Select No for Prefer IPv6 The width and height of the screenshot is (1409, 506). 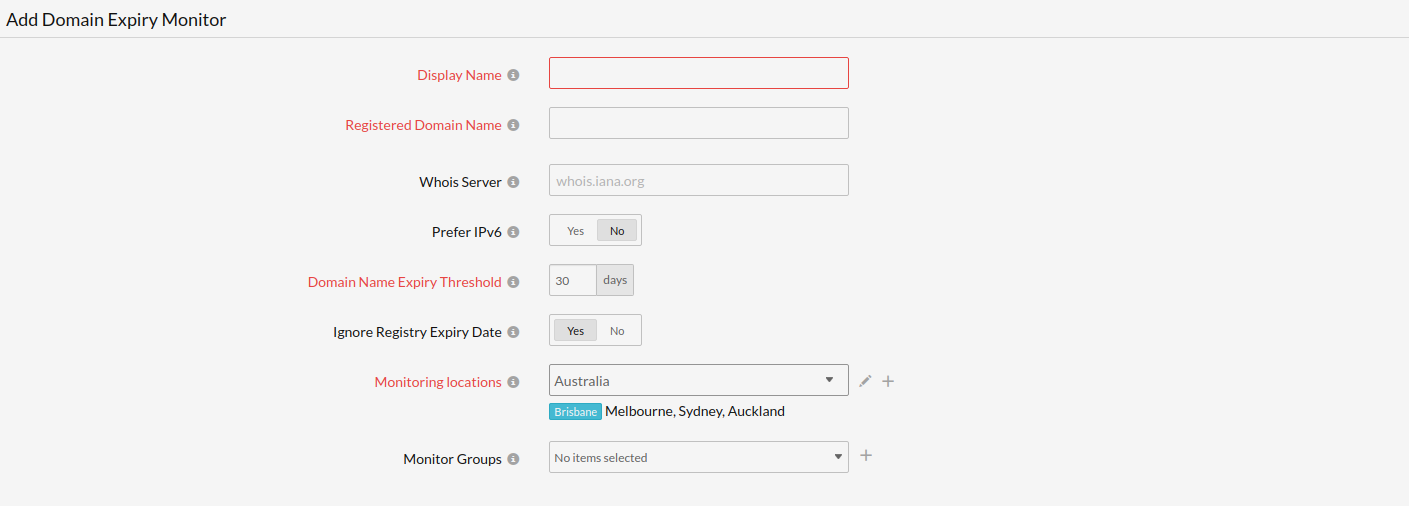pyautogui.click(x=617, y=231)
